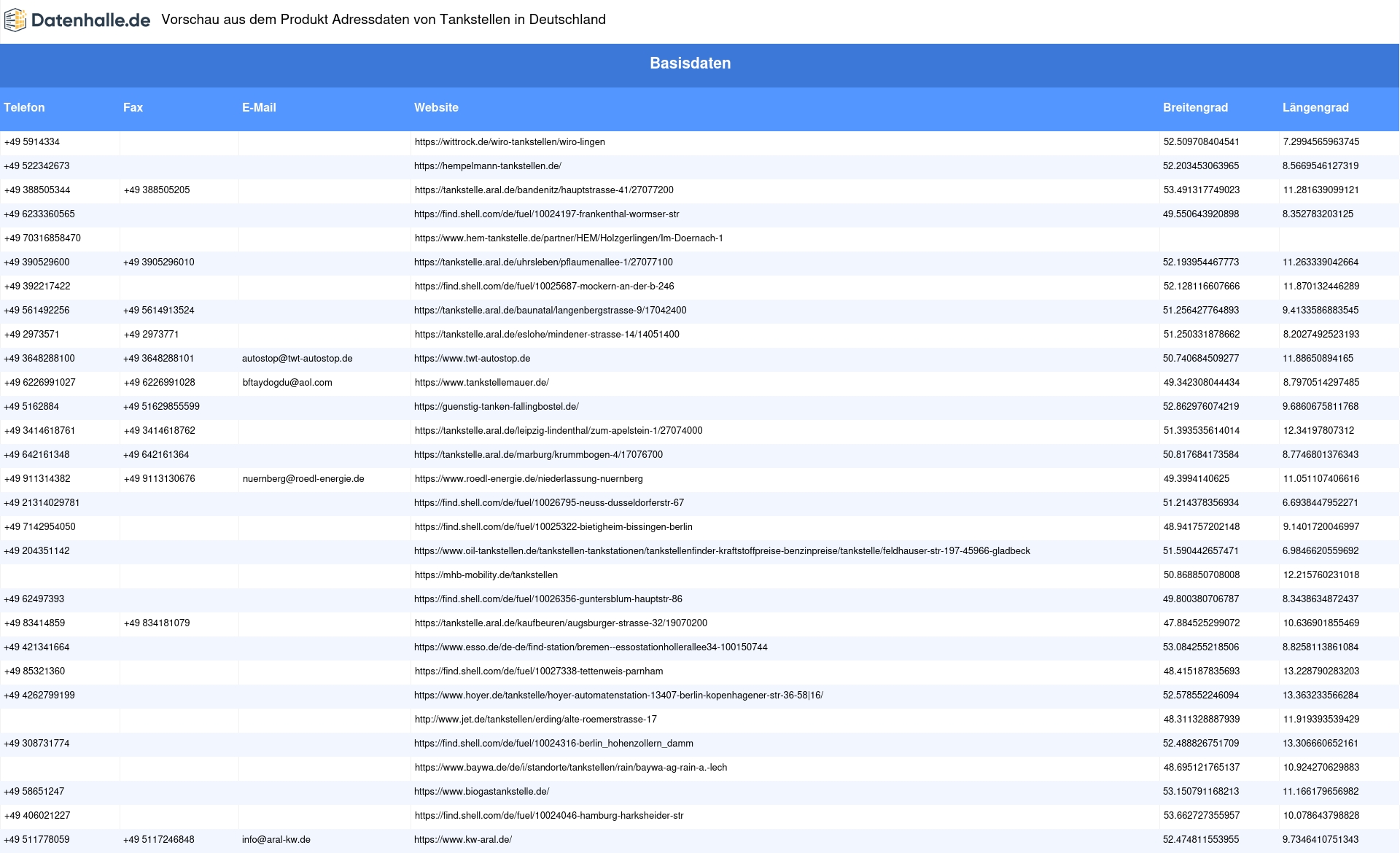The image size is (1400, 853).
Task: Select phone number +49 70316858470
Action: coord(42,238)
